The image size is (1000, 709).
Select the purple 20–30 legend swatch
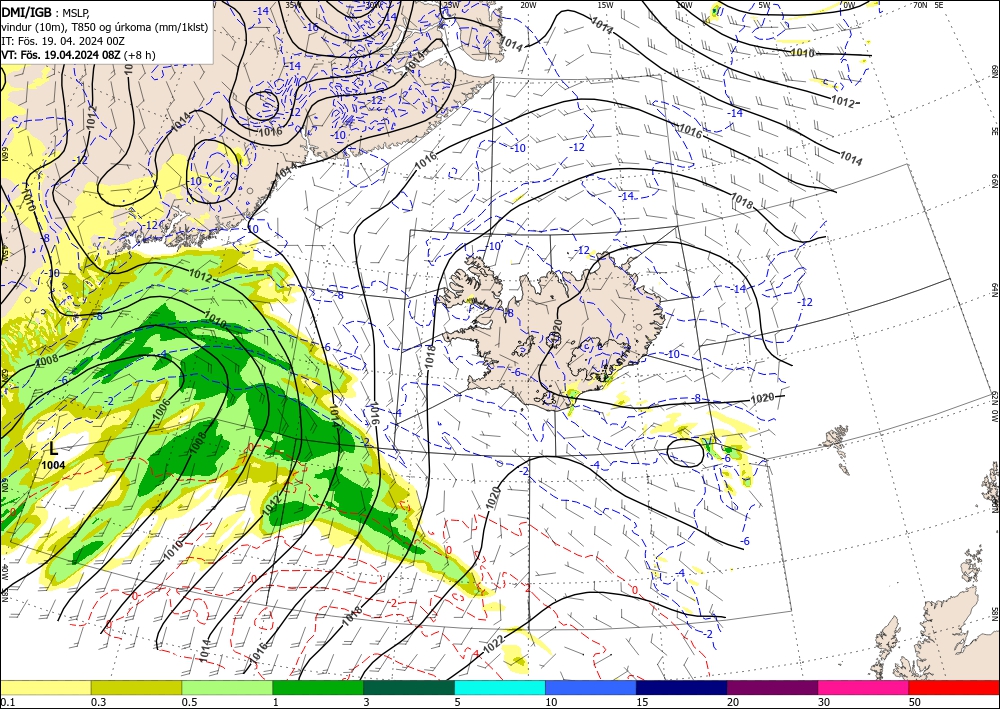click(x=772, y=687)
